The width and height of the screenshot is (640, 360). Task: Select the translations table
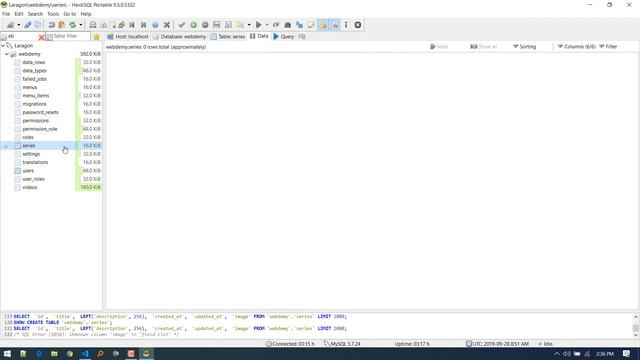[x=35, y=162]
